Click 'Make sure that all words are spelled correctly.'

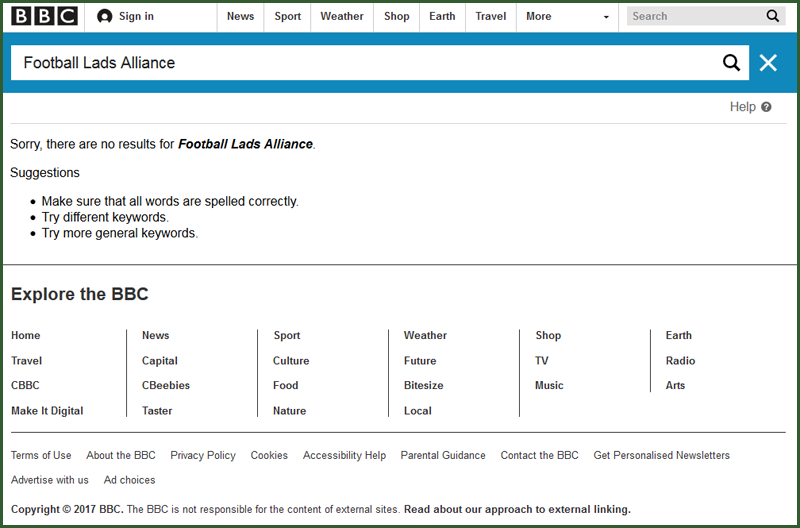(x=170, y=202)
